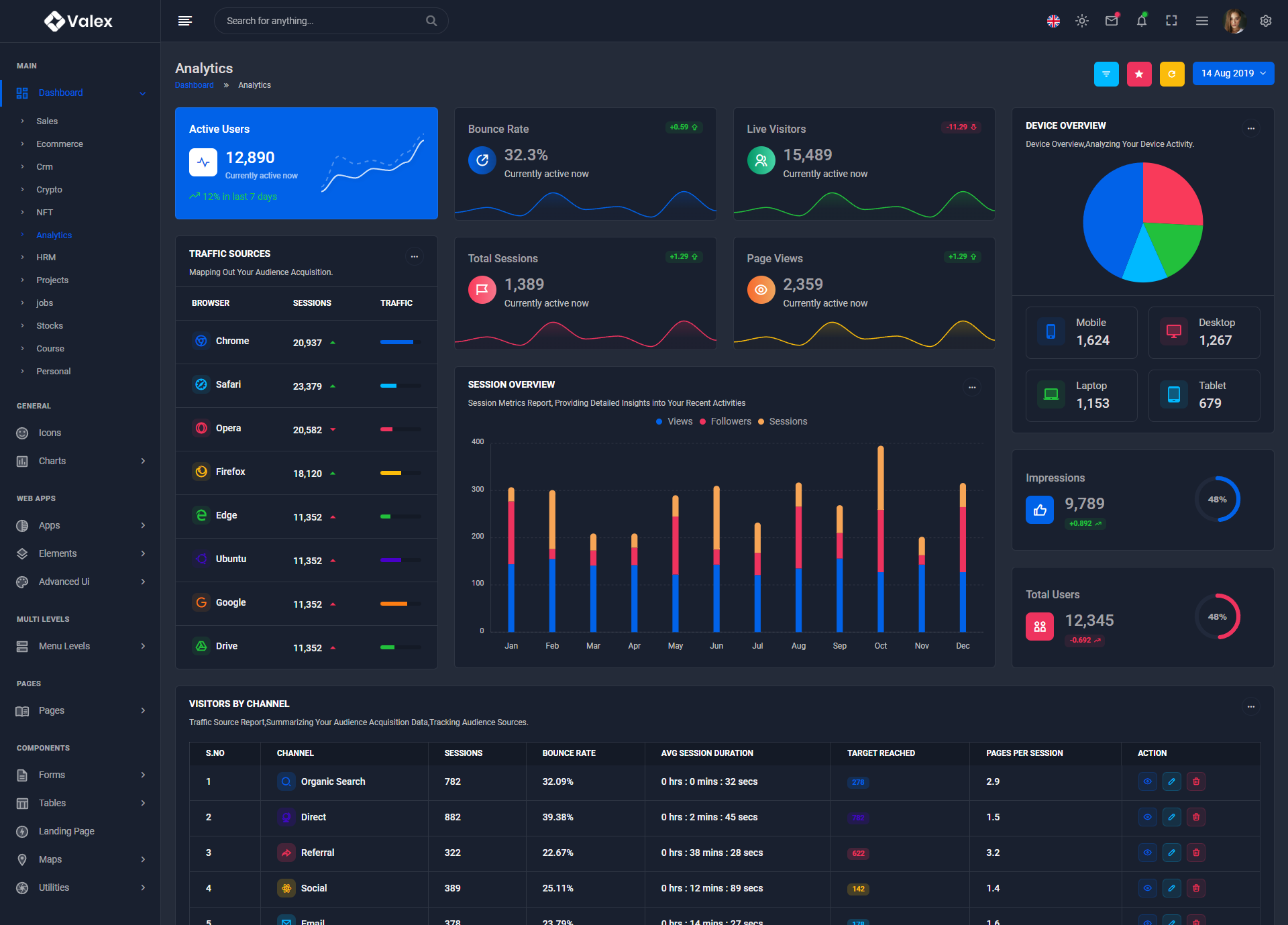Open the 14 Aug 2019 date dropdown
1288x925 pixels.
[1233, 74]
